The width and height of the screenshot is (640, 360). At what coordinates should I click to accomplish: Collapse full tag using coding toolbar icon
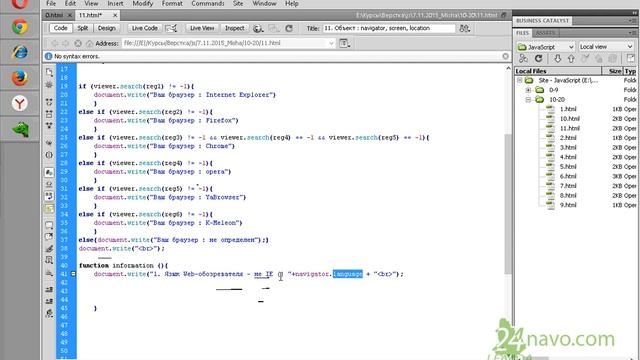[49, 101]
